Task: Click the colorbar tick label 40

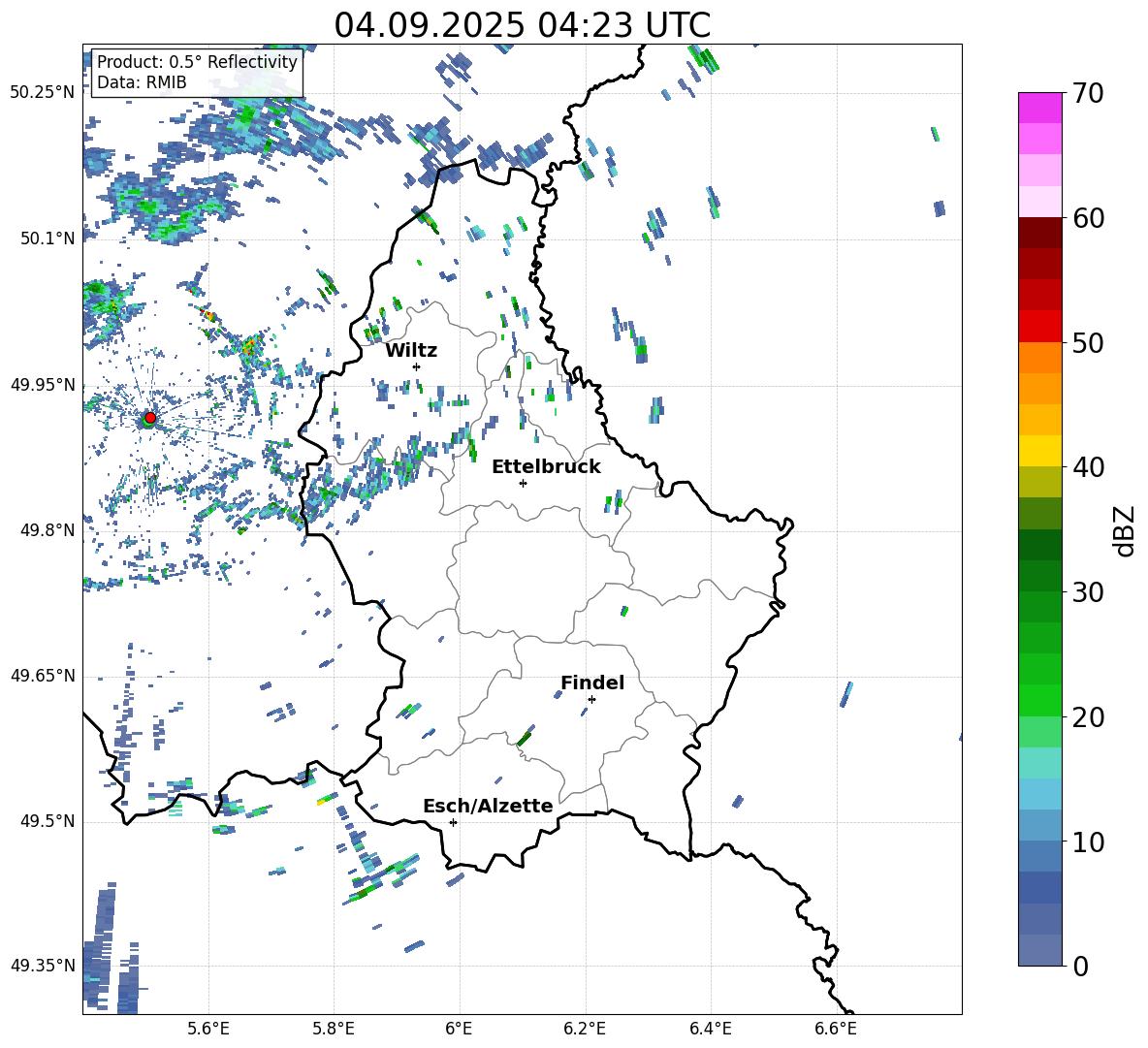Action: pyautogui.click(x=1088, y=467)
